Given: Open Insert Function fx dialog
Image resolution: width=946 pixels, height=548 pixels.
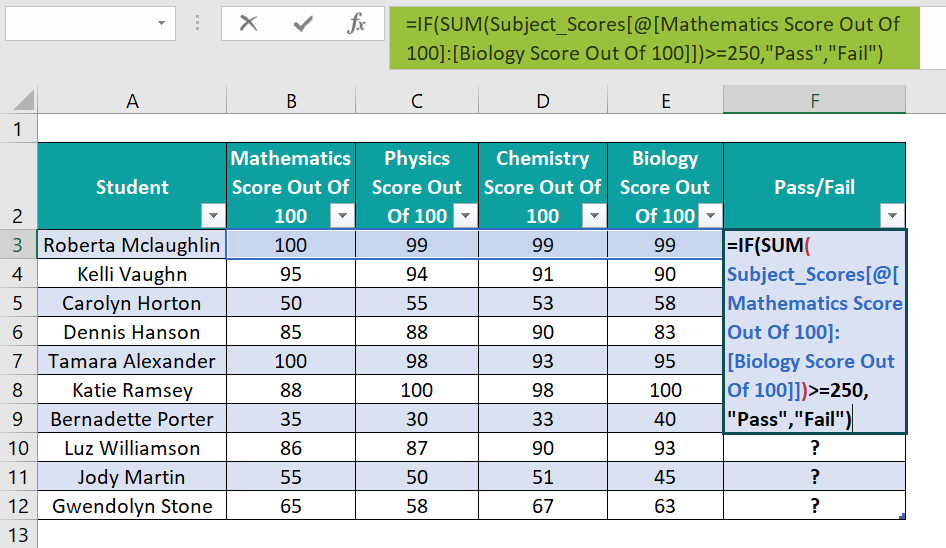Looking at the screenshot, I should pyautogui.click(x=356, y=24).
